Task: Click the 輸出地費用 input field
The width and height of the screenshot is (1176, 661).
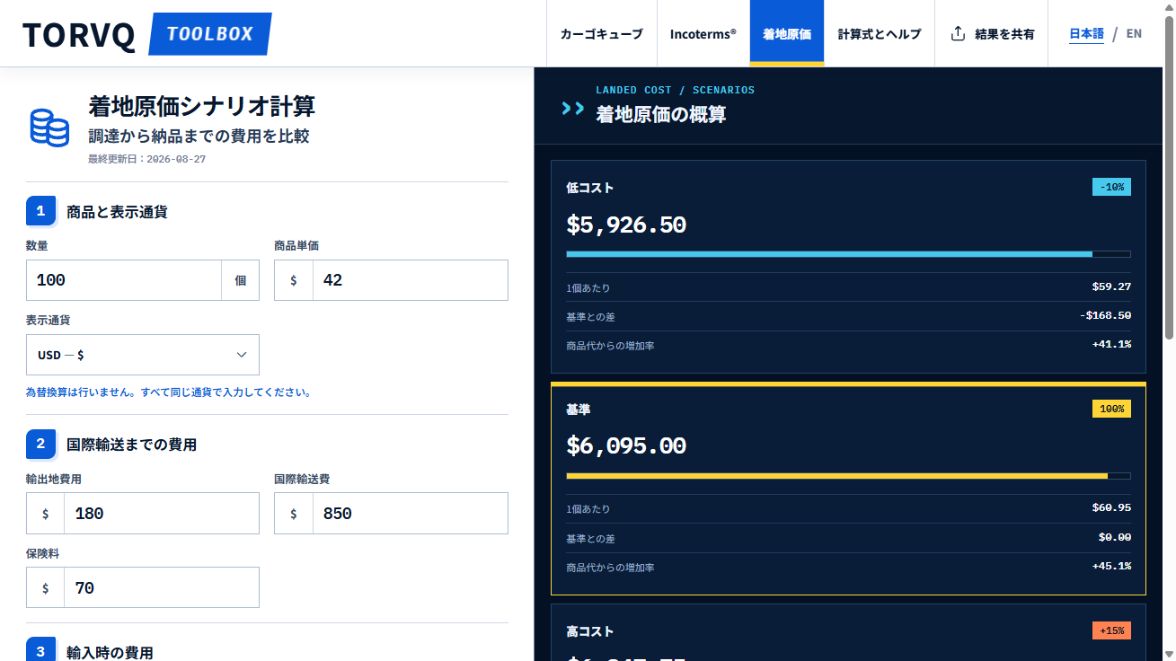Action: click(x=161, y=513)
